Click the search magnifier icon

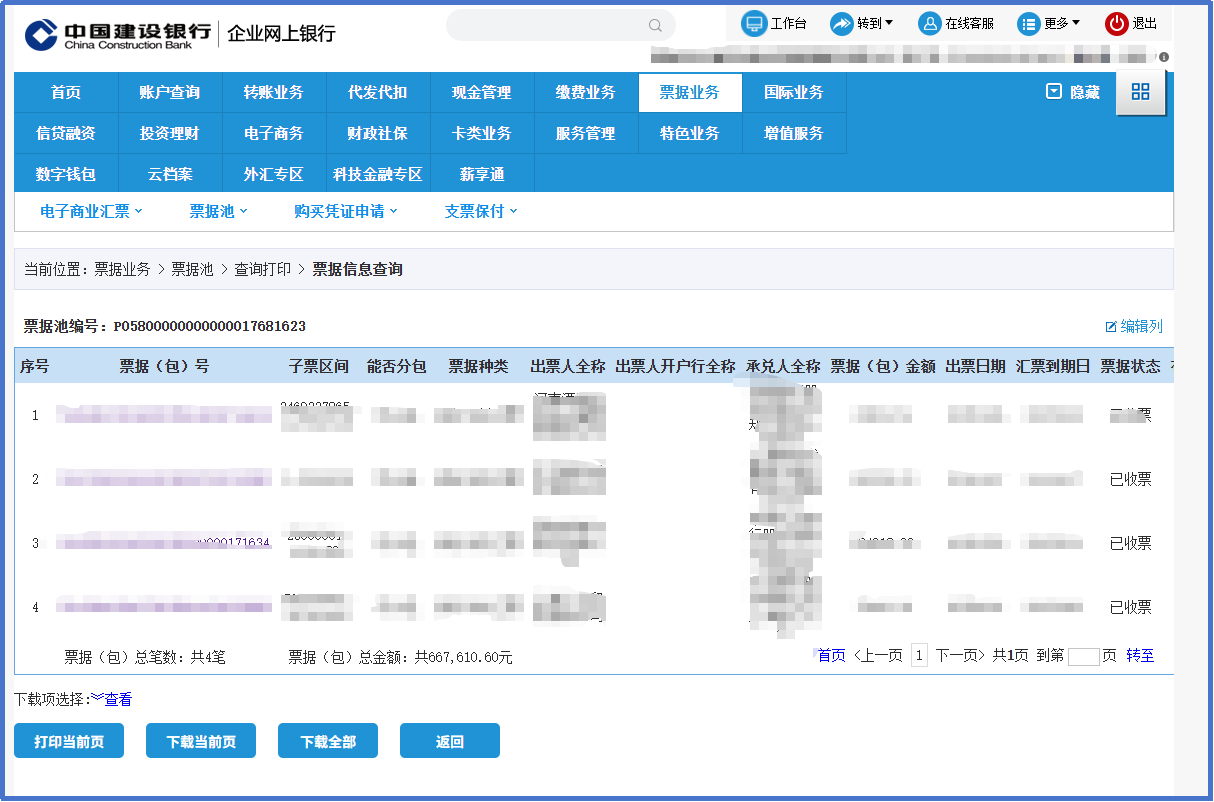(655, 26)
